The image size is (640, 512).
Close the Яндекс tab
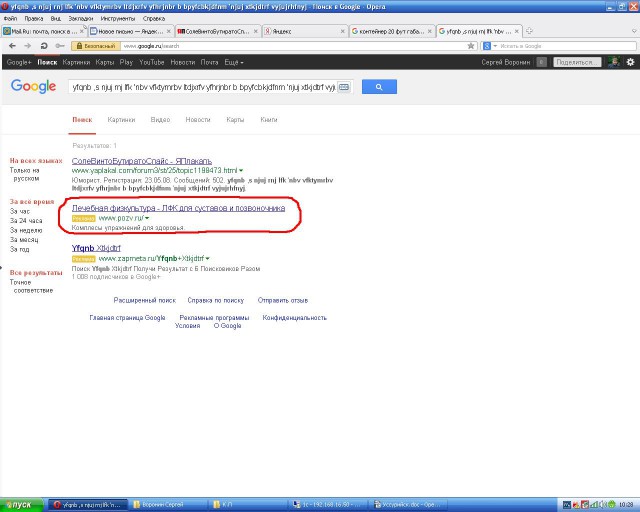(x=342, y=31)
